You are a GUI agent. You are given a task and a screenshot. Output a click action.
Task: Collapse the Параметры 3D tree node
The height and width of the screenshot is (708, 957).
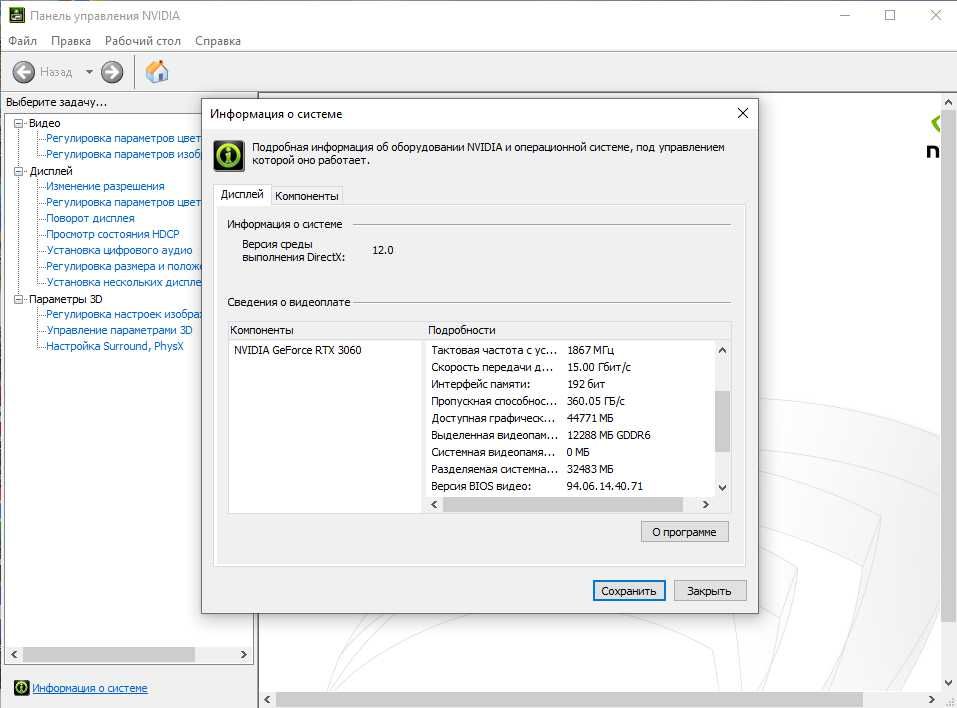click(18, 299)
